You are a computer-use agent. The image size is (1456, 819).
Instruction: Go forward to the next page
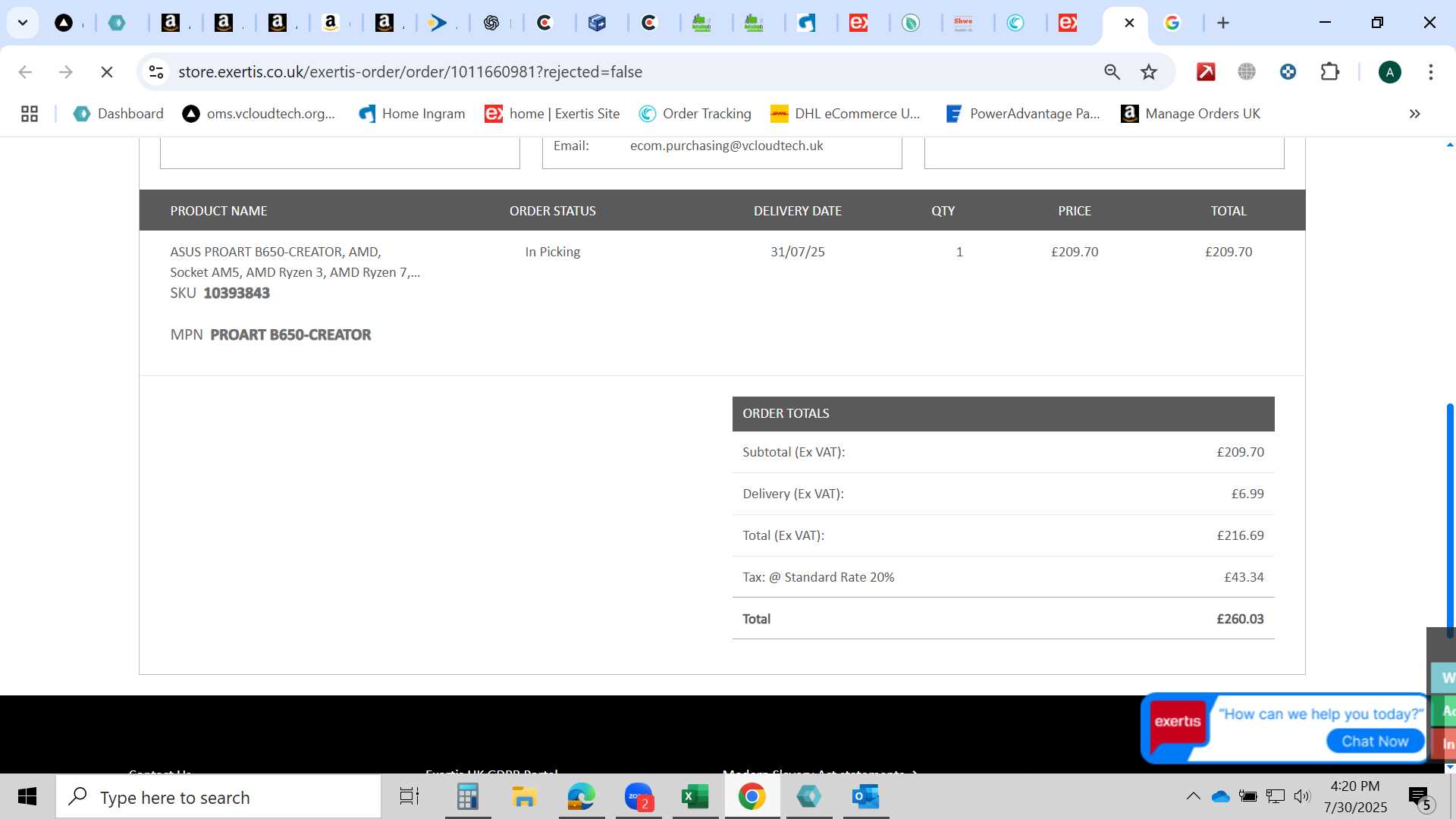point(66,72)
